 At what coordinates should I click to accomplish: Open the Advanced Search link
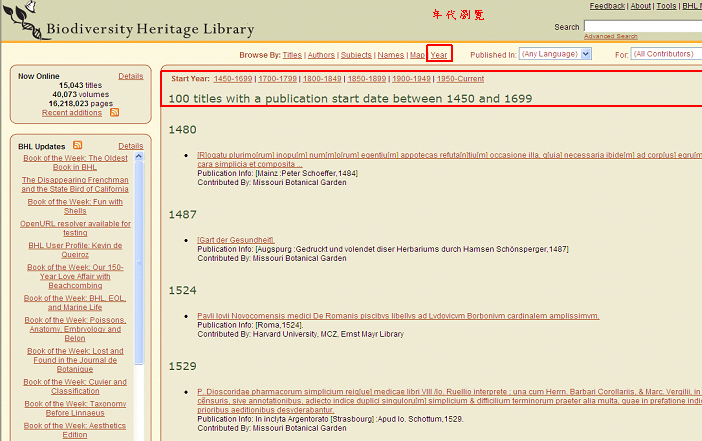tap(611, 36)
